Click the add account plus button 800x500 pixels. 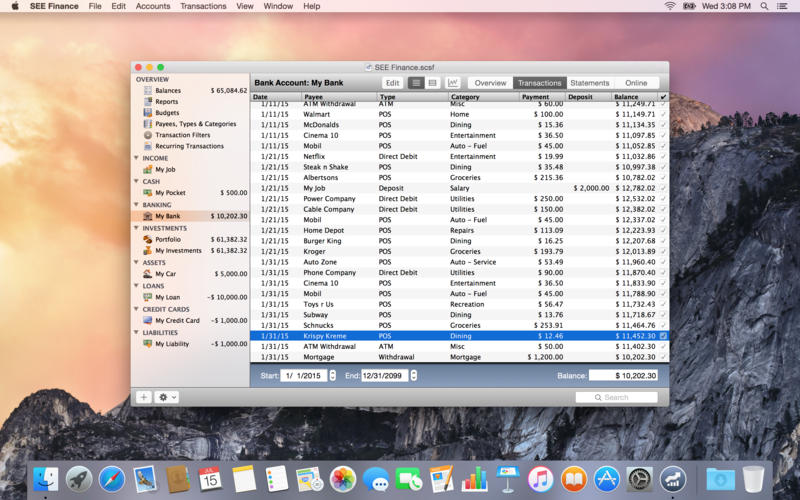144,397
